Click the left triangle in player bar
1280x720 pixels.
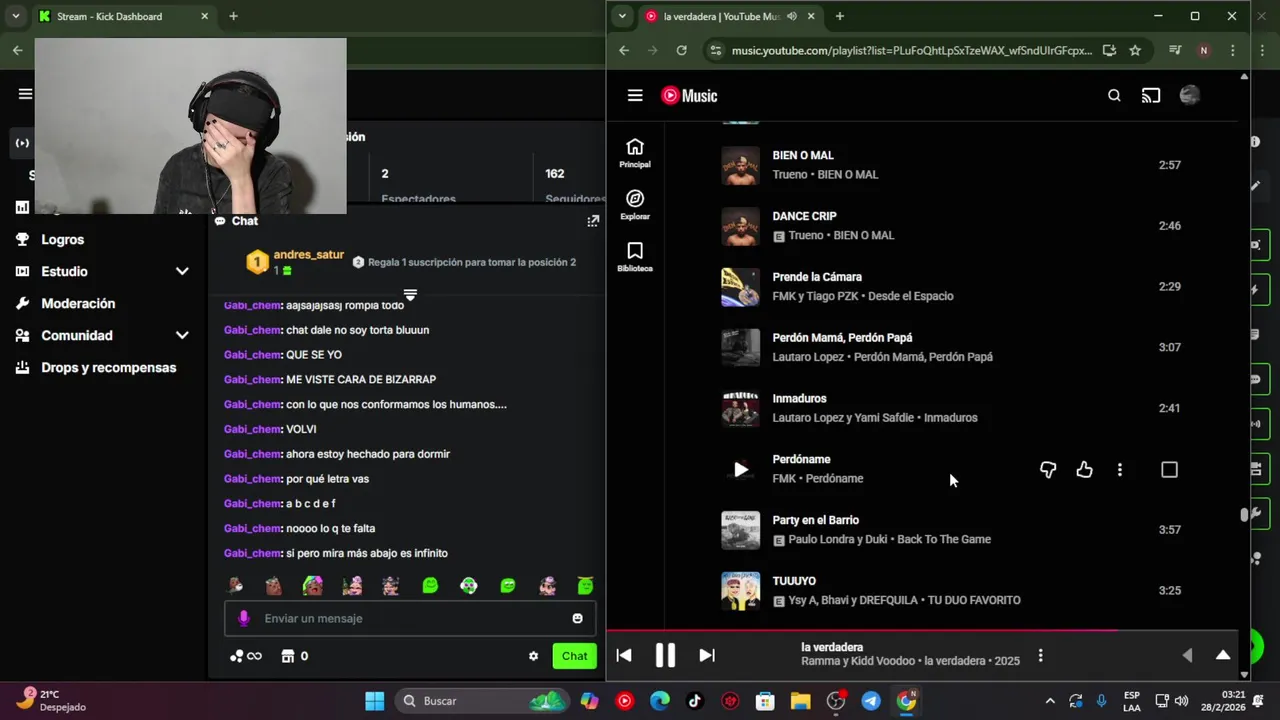[x=1187, y=655]
